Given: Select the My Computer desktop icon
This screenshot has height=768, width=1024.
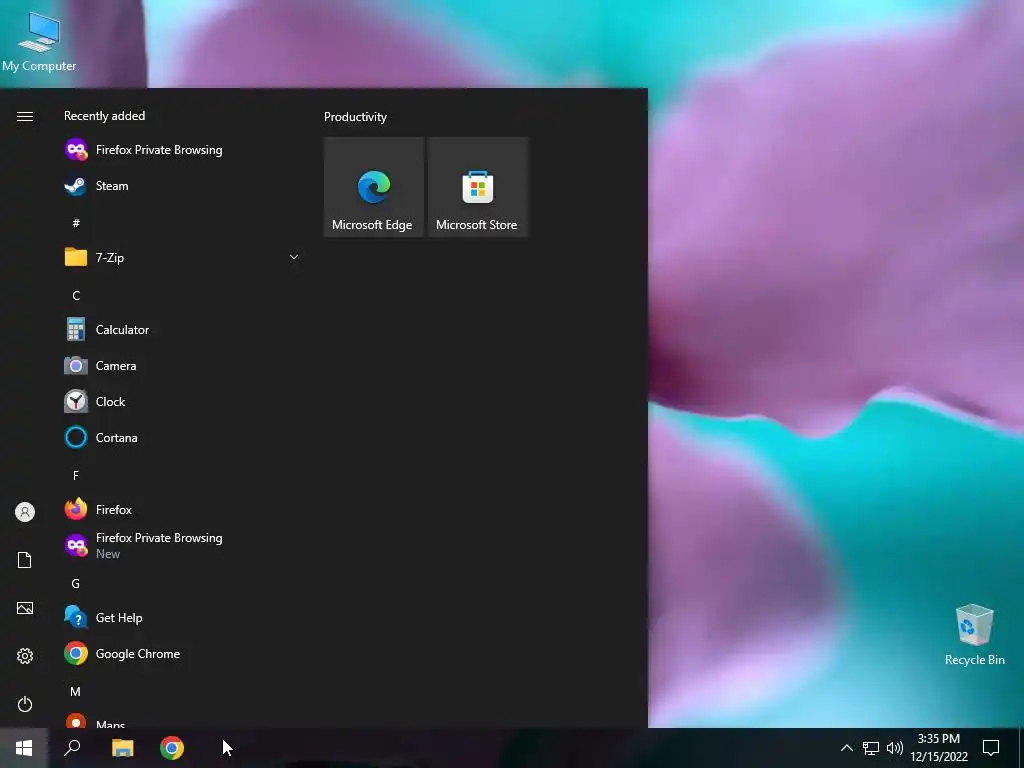Looking at the screenshot, I should point(39,40).
